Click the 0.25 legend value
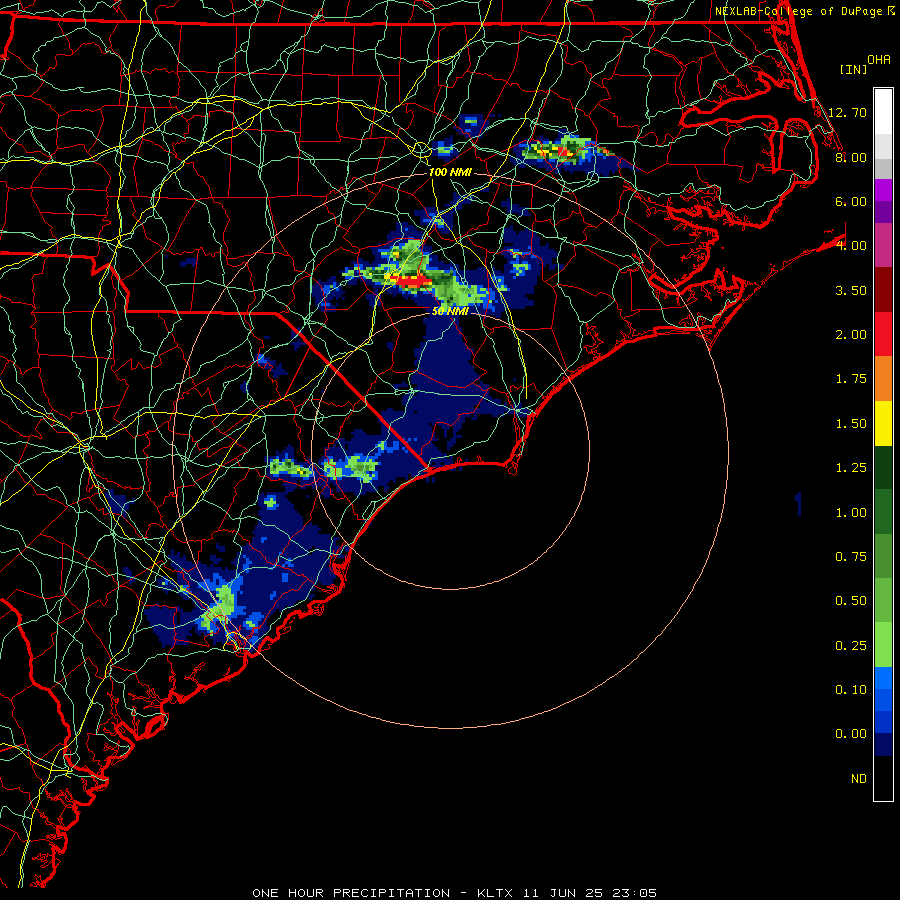 pyautogui.click(x=851, y=646)
